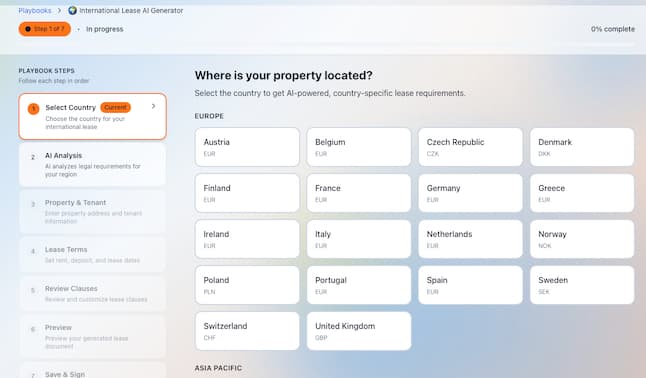Click the EUROPE section heading
This screenshot has width=646, height=378.
click(x=209, y=116)
